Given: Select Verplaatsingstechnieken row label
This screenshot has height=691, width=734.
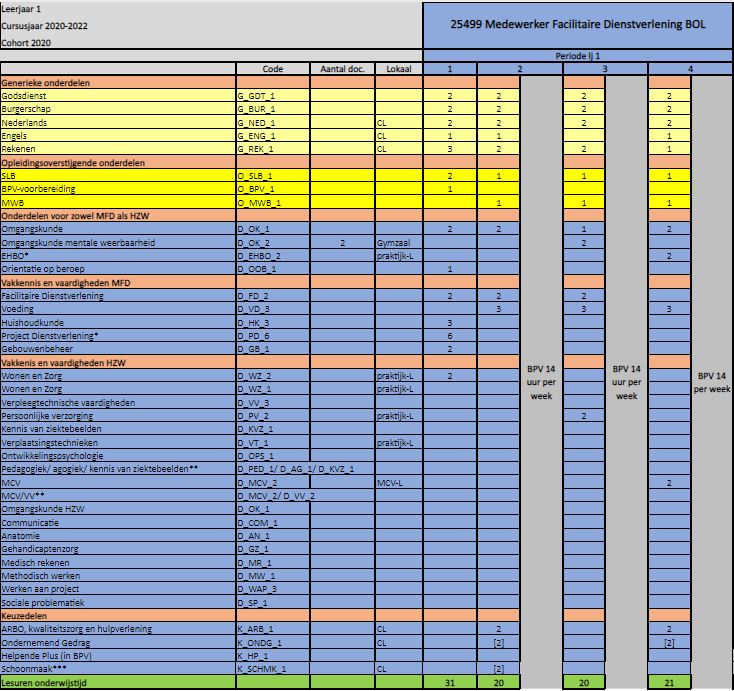Looking at the screenshot, I should pyautogui.click(x=118, y=442).
